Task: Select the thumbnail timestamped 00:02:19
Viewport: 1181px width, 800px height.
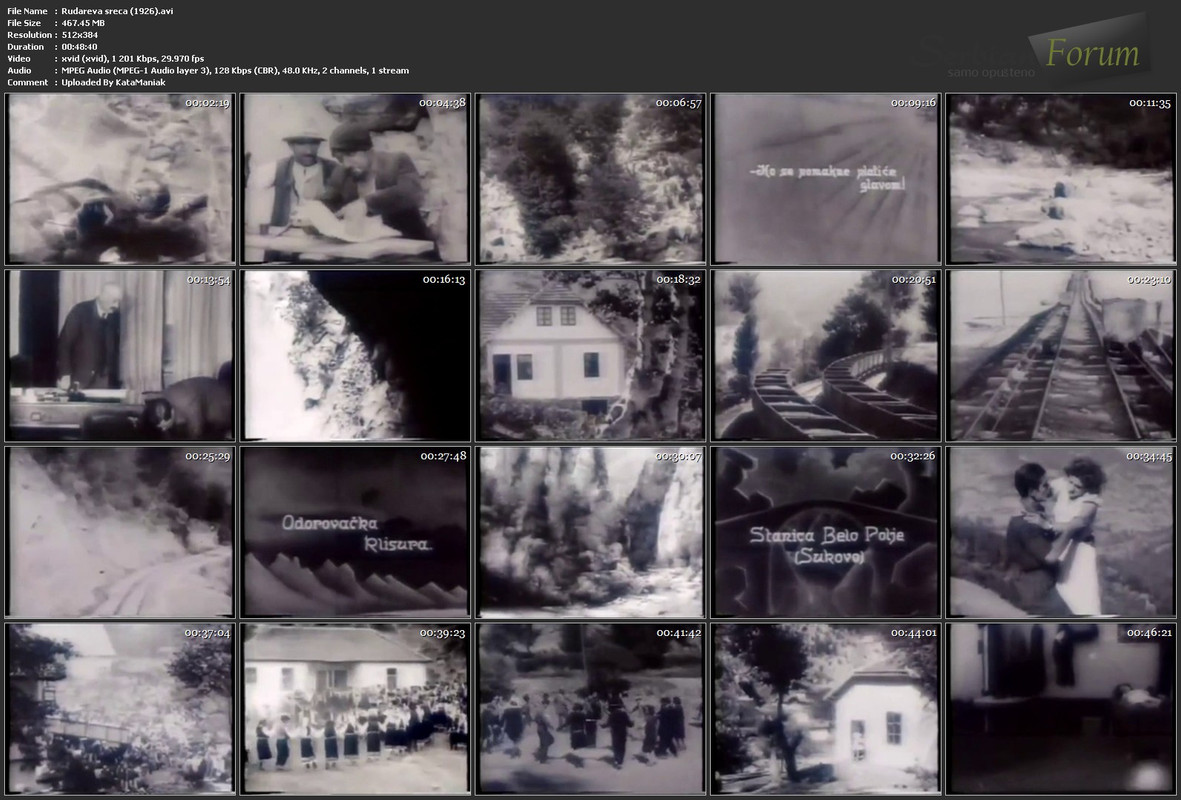Action: tap(121, 179)
